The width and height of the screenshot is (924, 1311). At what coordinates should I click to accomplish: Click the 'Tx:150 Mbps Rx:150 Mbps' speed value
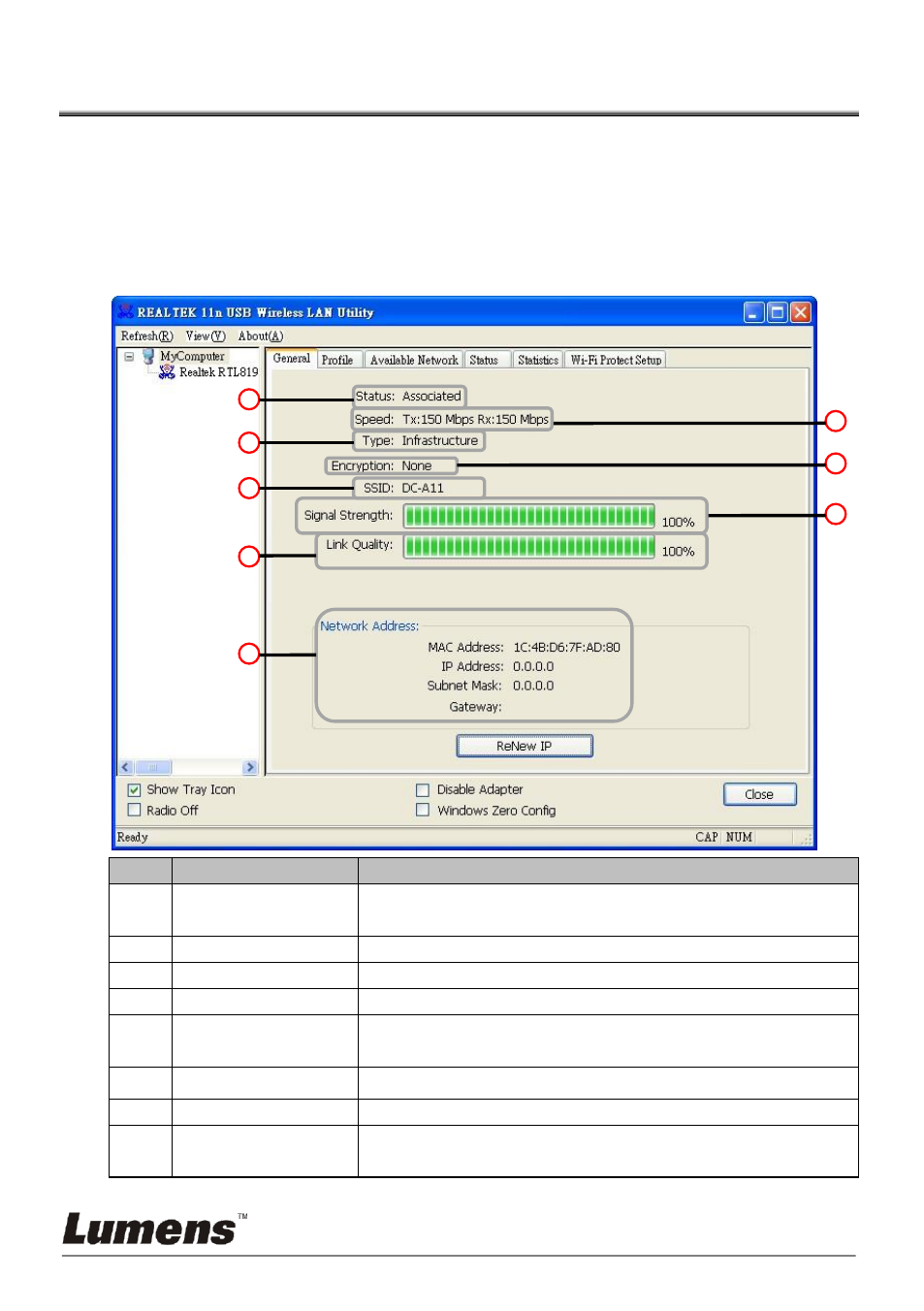point(475,419)
